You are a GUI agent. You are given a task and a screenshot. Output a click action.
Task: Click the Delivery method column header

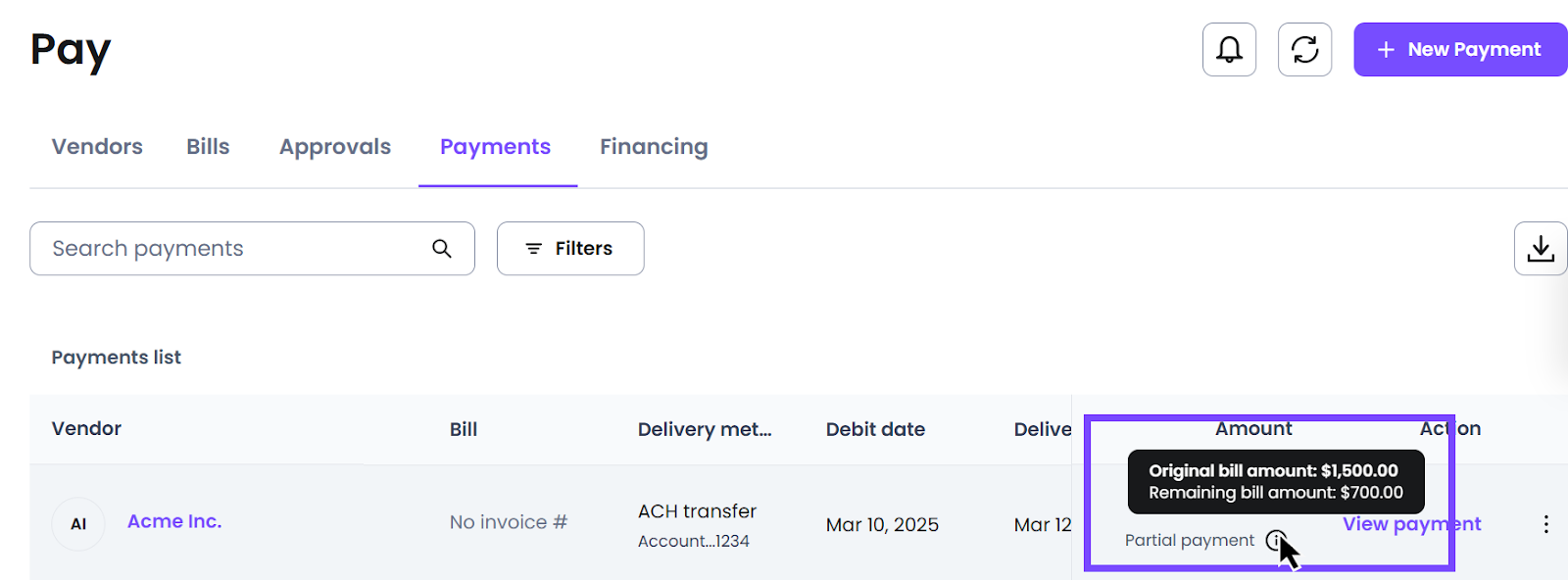705,429
